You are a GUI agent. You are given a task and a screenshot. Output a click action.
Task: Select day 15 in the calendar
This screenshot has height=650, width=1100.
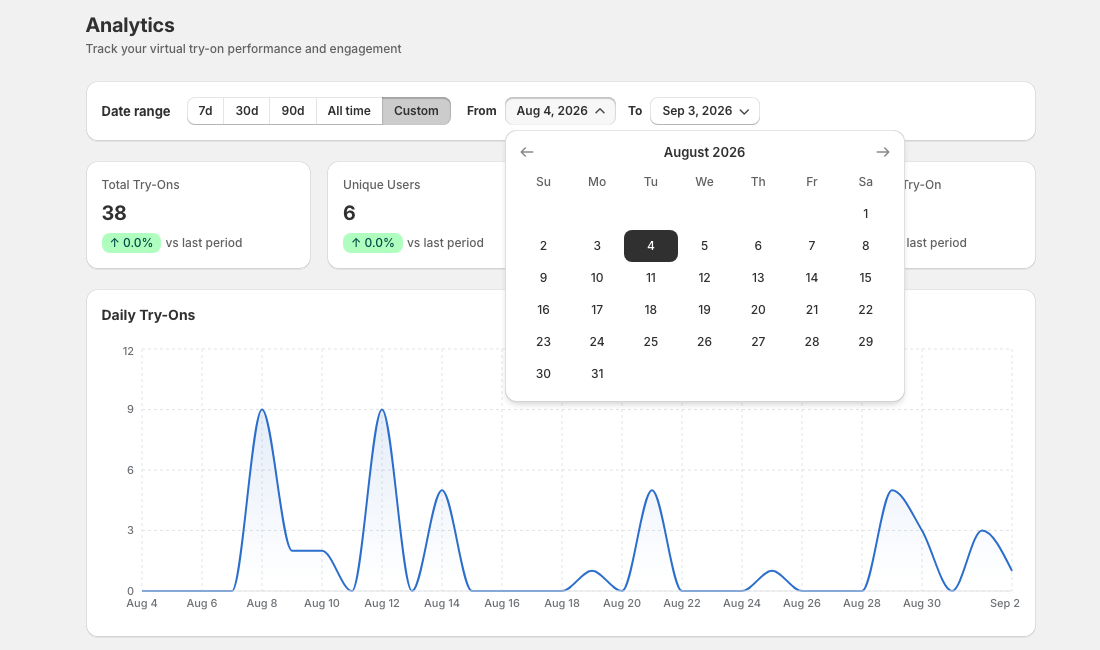click(866, 278)
